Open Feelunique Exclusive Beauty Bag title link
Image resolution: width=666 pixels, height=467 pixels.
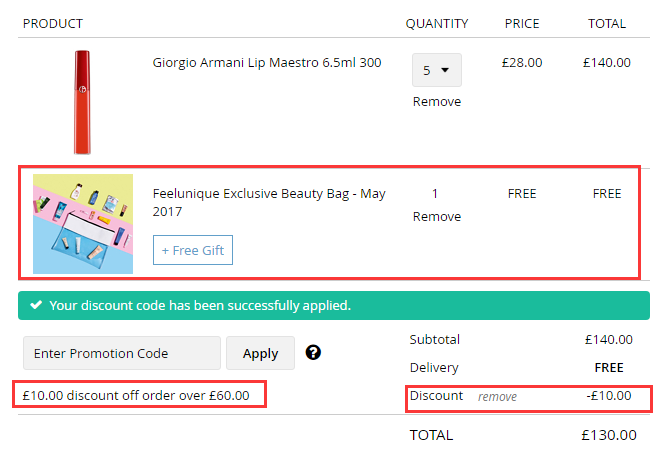(269, 202)
